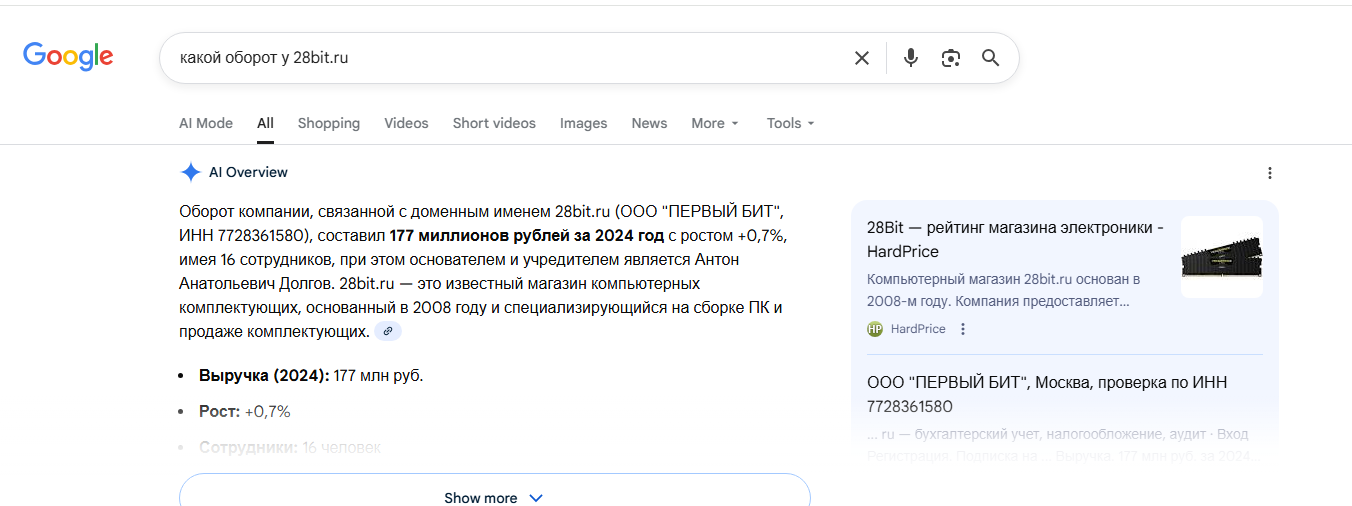Click the 'Рост: +0,7%' bullet
Viewport: 1352px width, 506px height.
click(x=245, y=411)
